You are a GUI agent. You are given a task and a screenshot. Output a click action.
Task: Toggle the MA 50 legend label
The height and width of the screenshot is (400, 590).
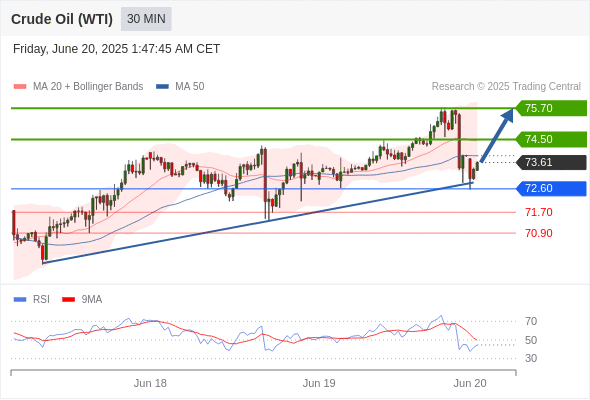[x=190, y=87]
